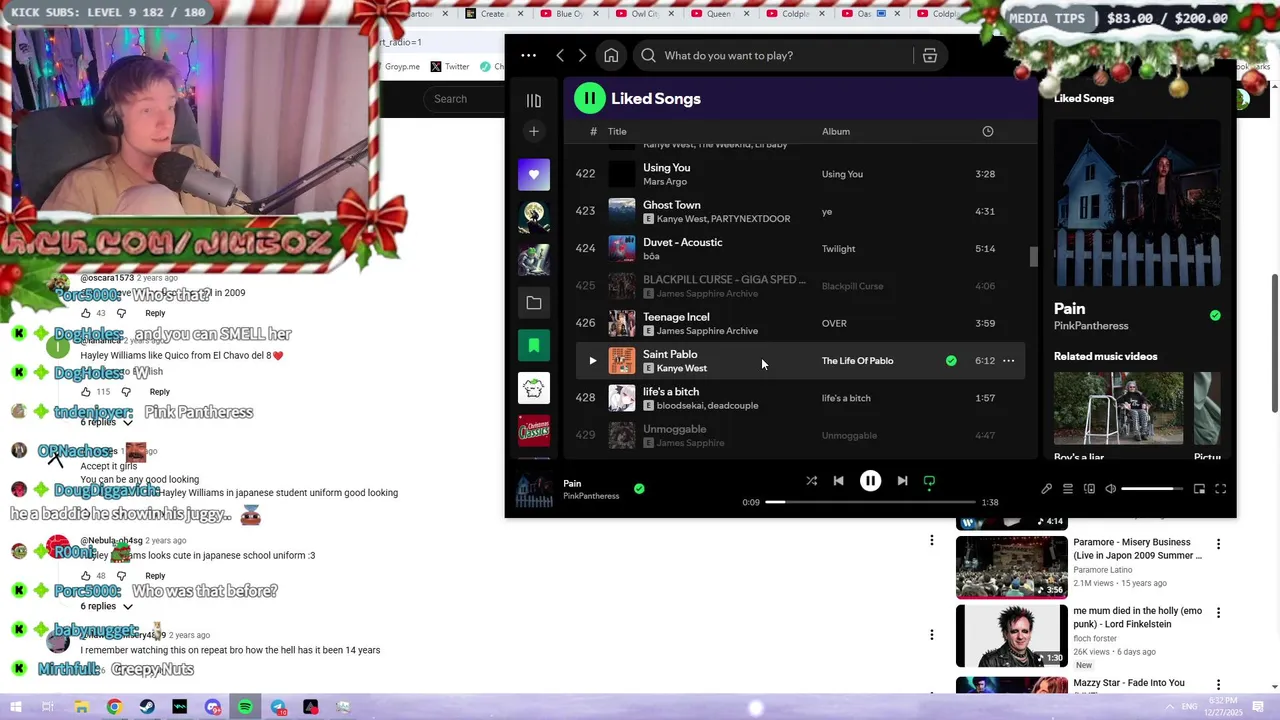Image resolution: width=1280 pixels, height=720 pixels.
Task: Toggle the repeat button
Action: click(x=929, y=481)
